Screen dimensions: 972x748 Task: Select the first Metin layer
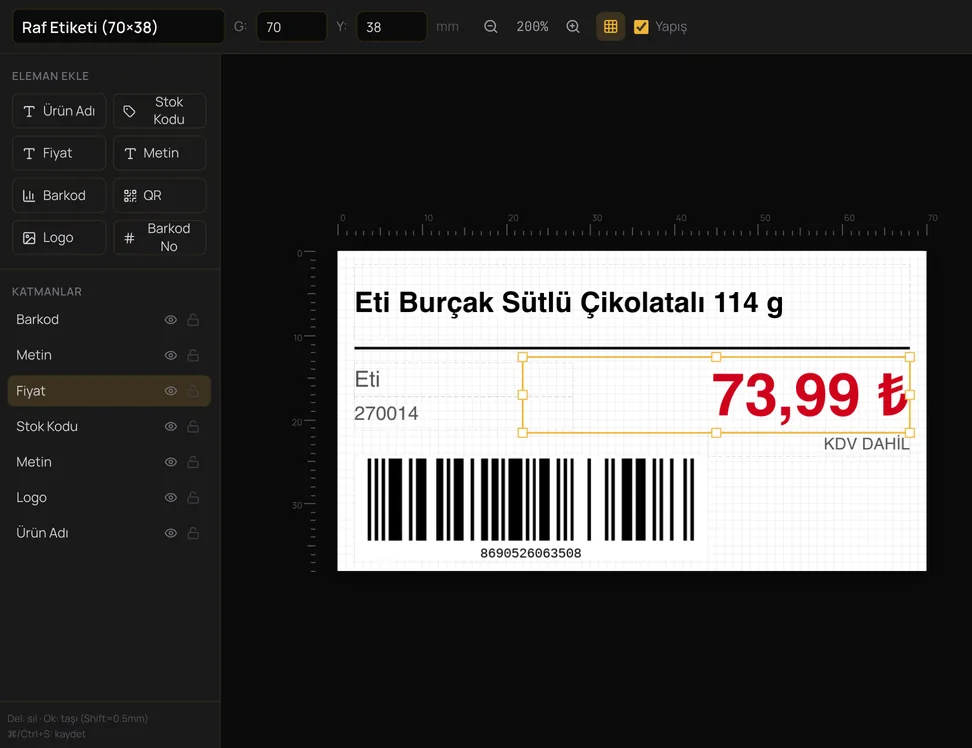point(108,355)
